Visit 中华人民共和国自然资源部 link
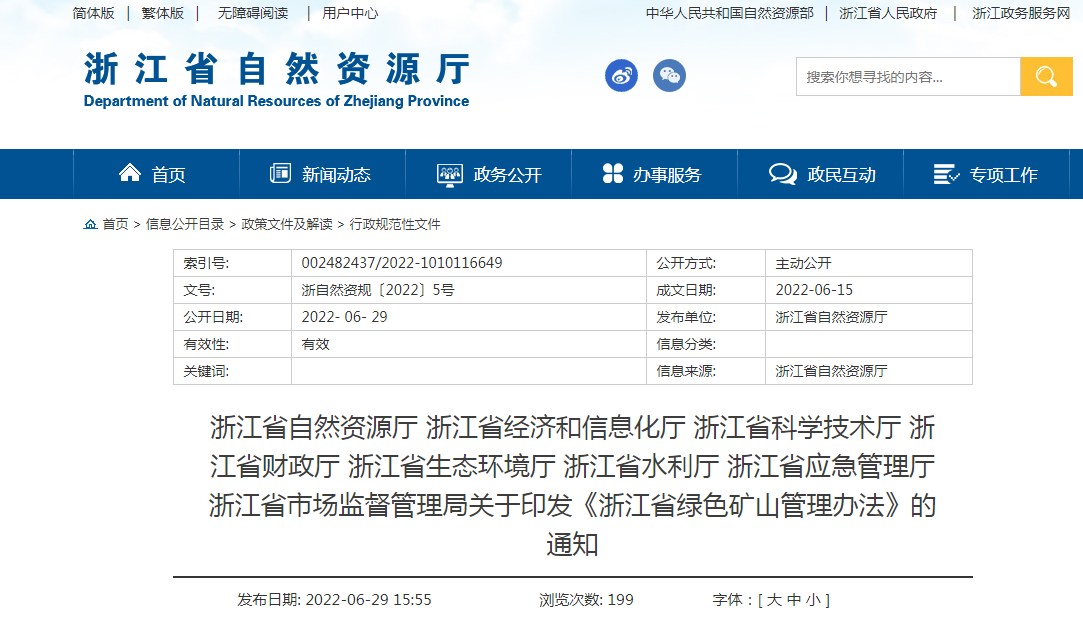Image resolution: width=1083 pixels, height=619 pixels. [729, 13]
